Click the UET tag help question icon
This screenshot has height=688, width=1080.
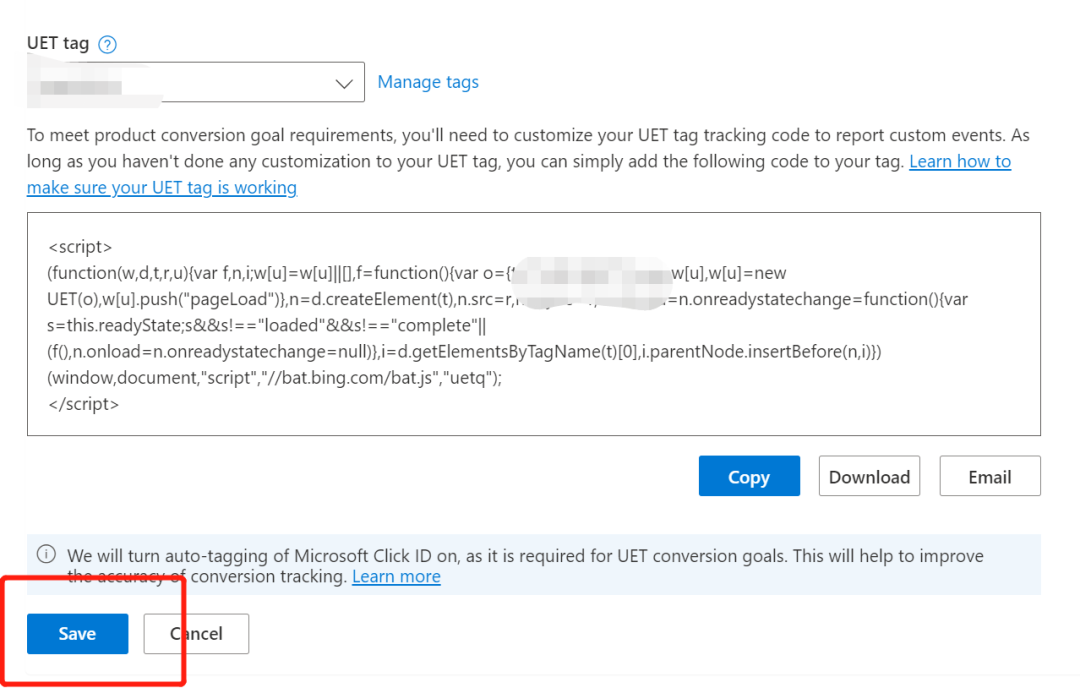pyautogui.click(x=107, y=45)
